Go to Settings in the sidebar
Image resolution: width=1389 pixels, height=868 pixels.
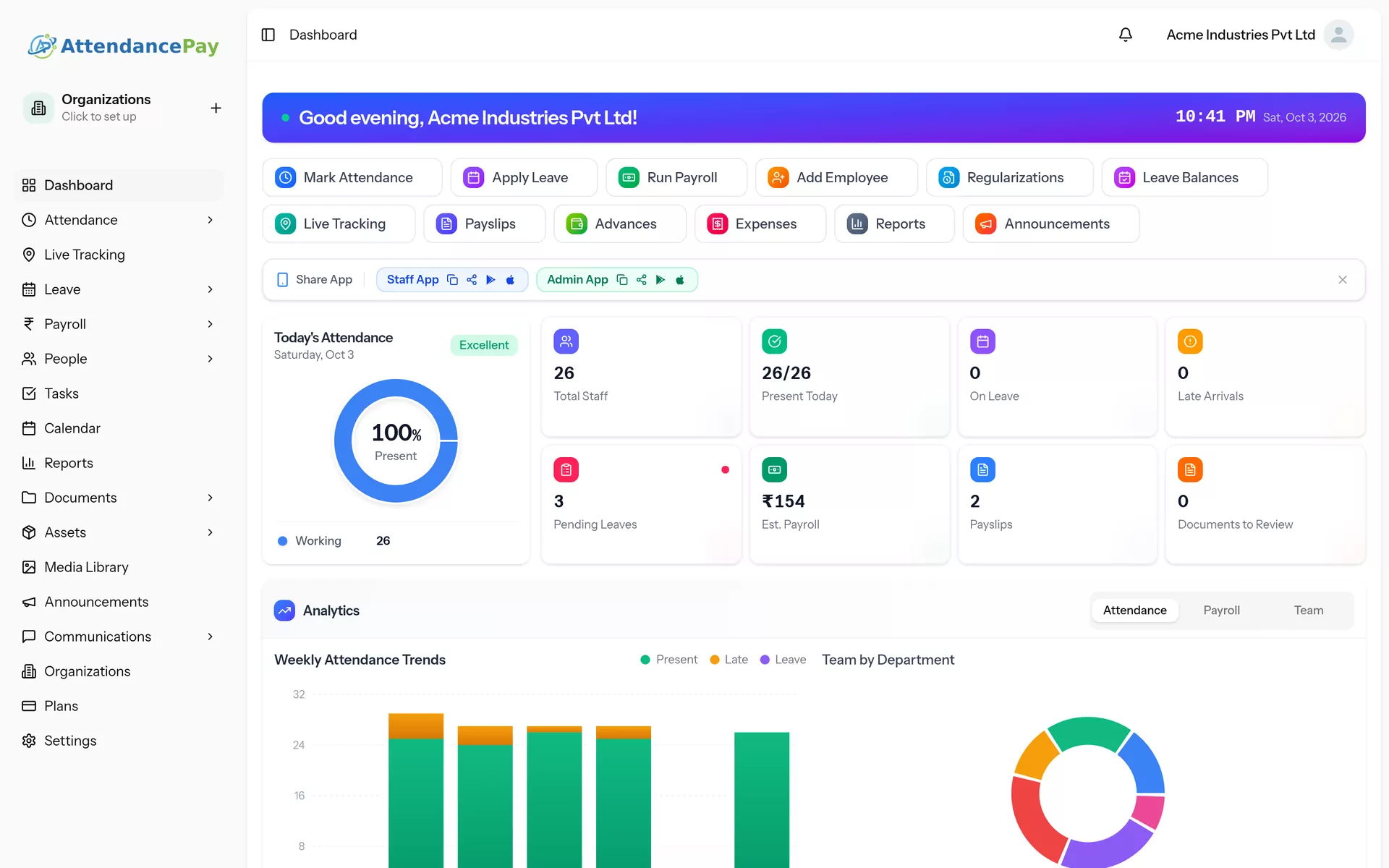pos(119,741)
